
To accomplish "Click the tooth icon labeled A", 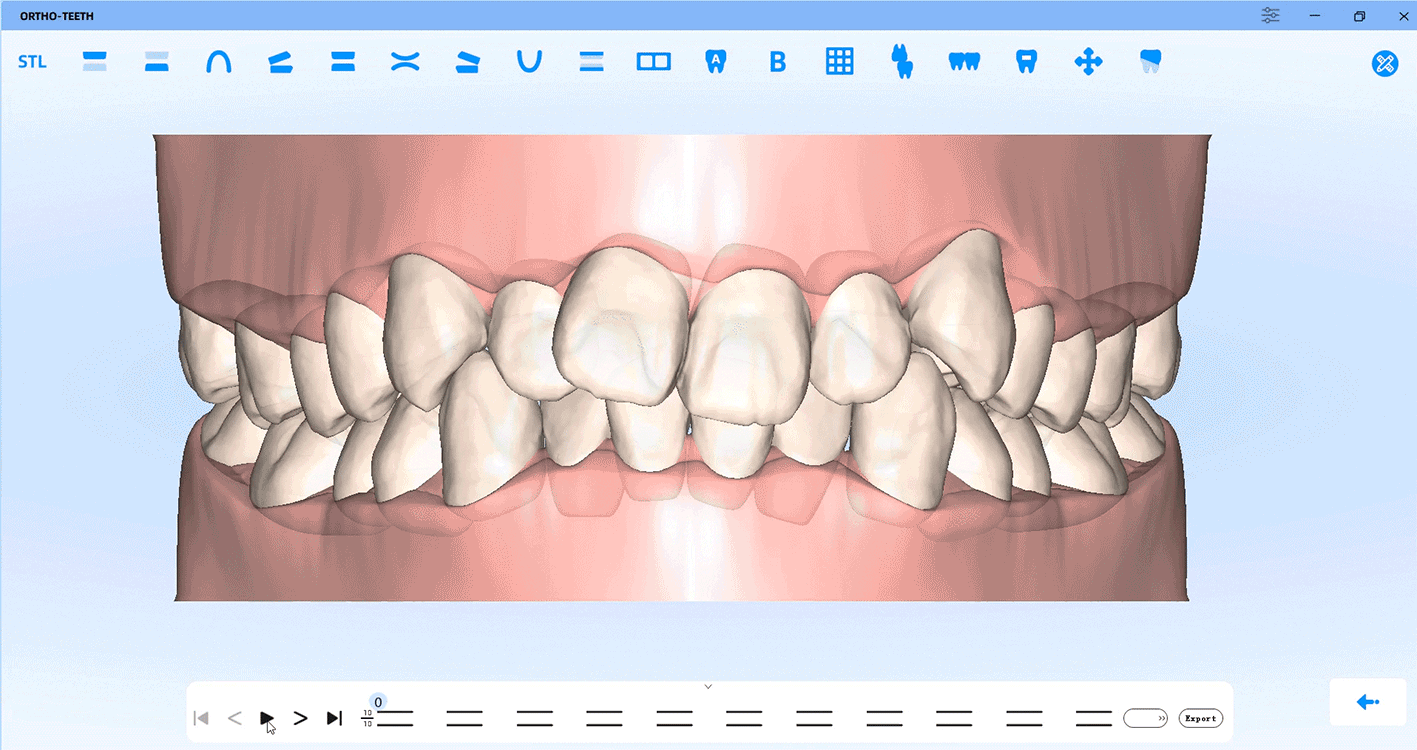I will click(715, 62).
